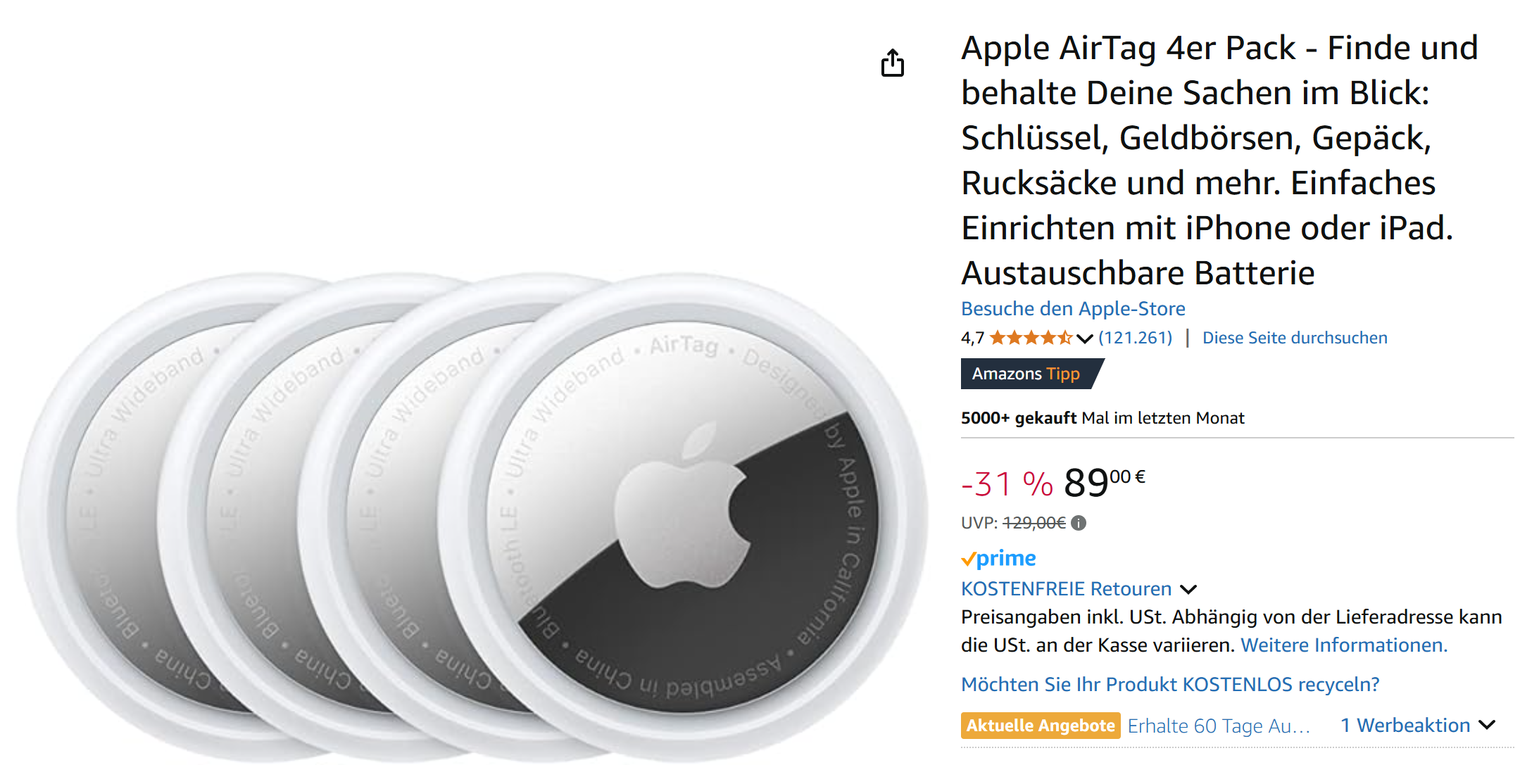
Task: Open the rating breakdown chevron after the stars
Action: 1084,339
